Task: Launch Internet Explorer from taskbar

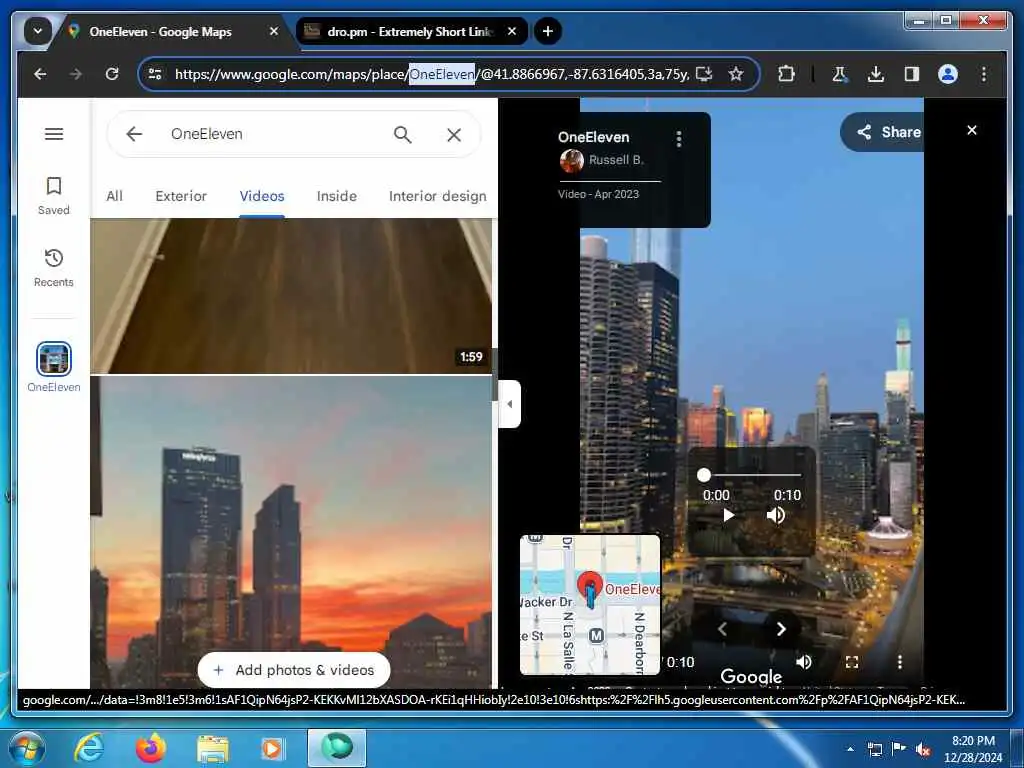Action: (x=88, y=748)
